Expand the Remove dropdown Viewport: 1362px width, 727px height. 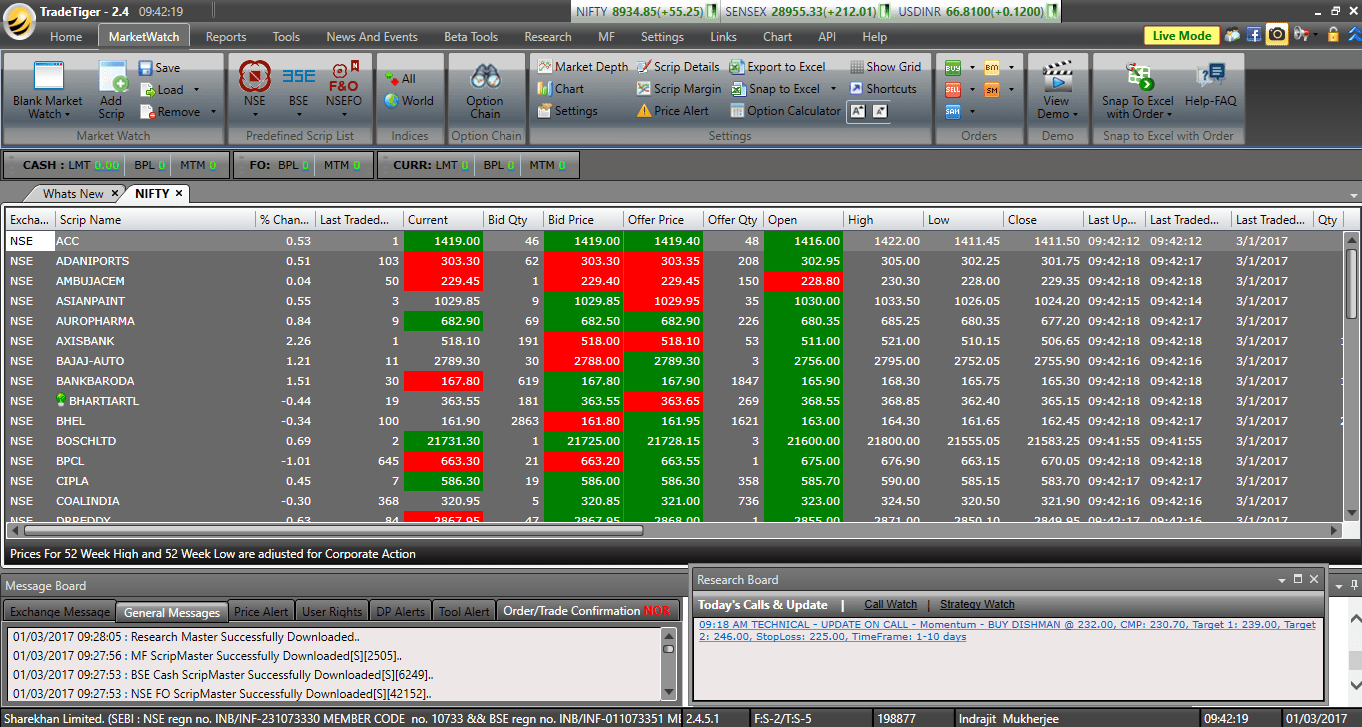(x=213, y=112)
